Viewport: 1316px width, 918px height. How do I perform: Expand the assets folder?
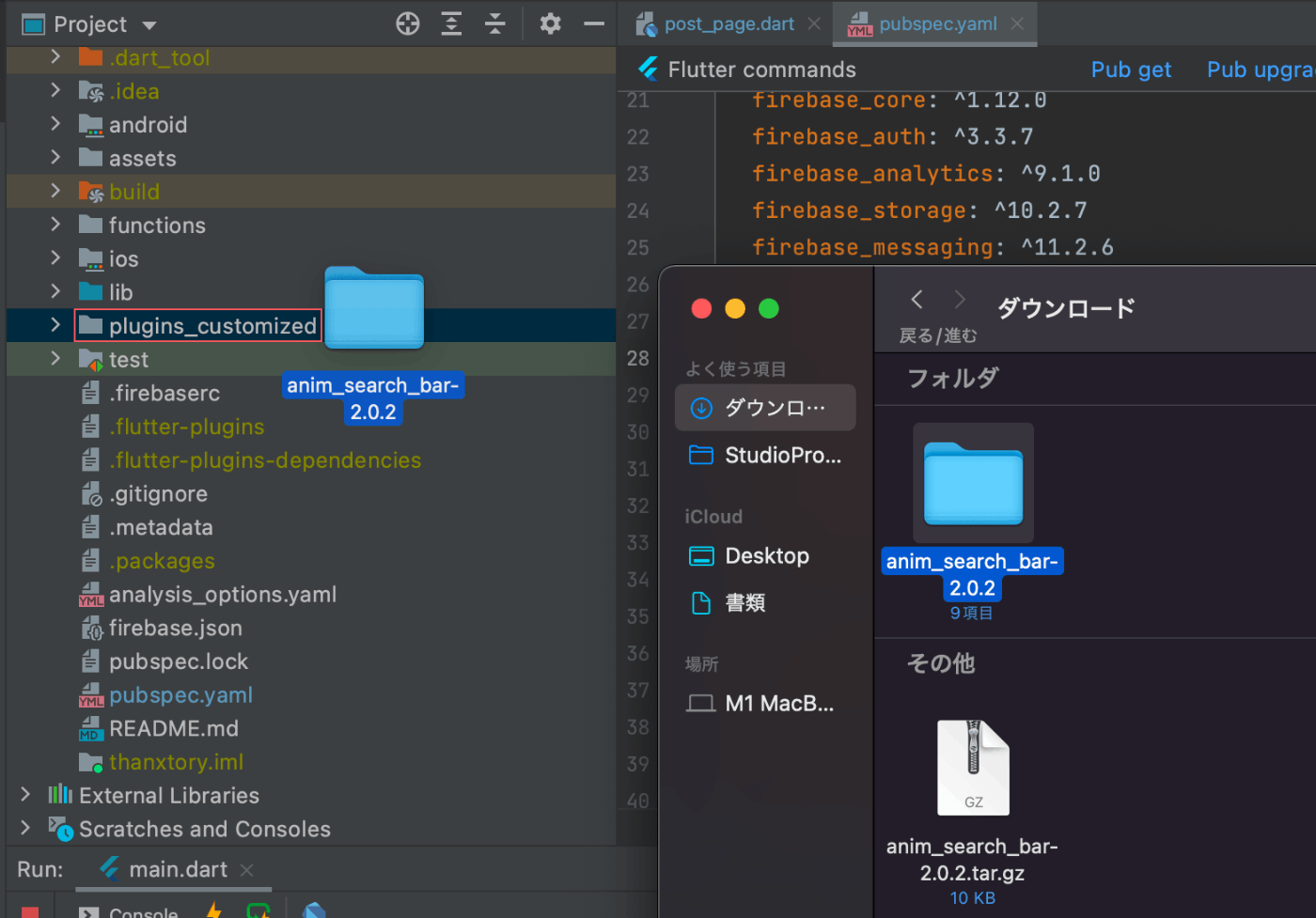point(55,157)
